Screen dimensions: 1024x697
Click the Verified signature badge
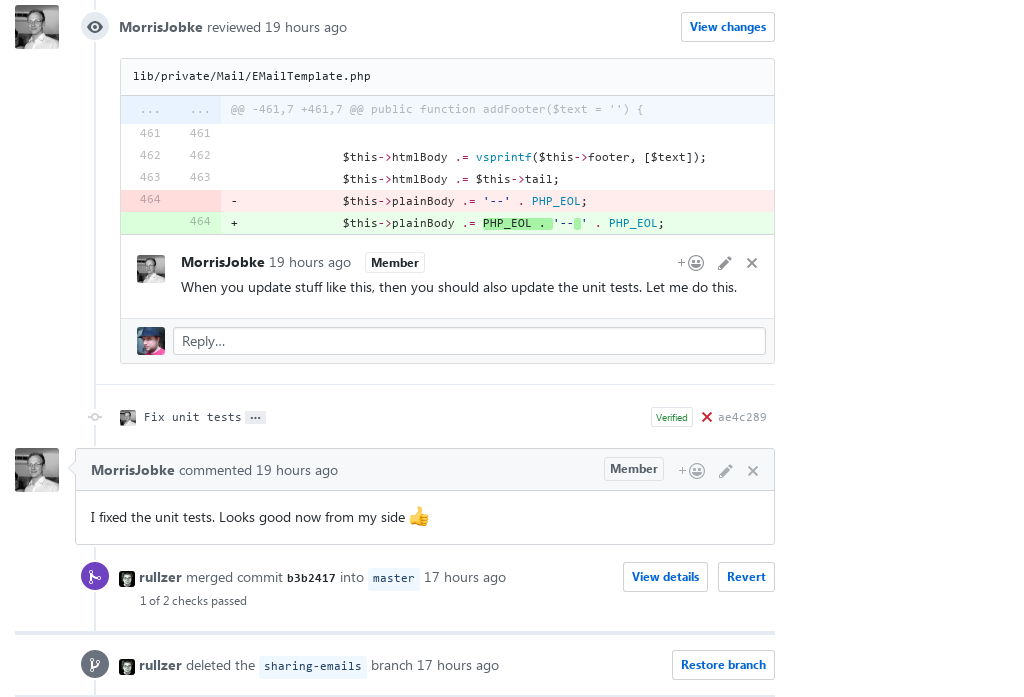pos(671,417)
